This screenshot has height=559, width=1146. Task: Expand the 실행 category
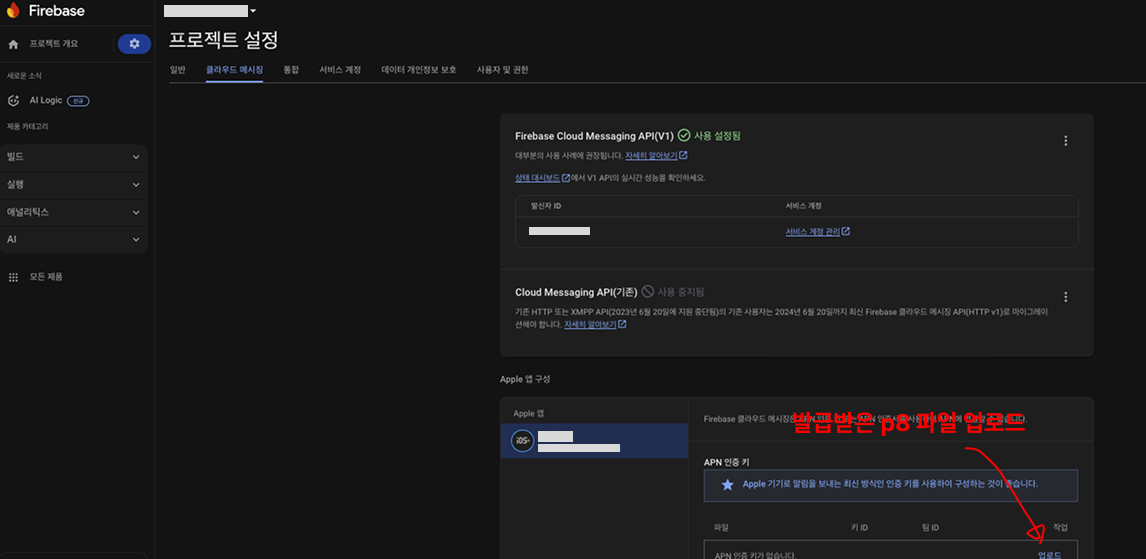[x=74, y=185]
